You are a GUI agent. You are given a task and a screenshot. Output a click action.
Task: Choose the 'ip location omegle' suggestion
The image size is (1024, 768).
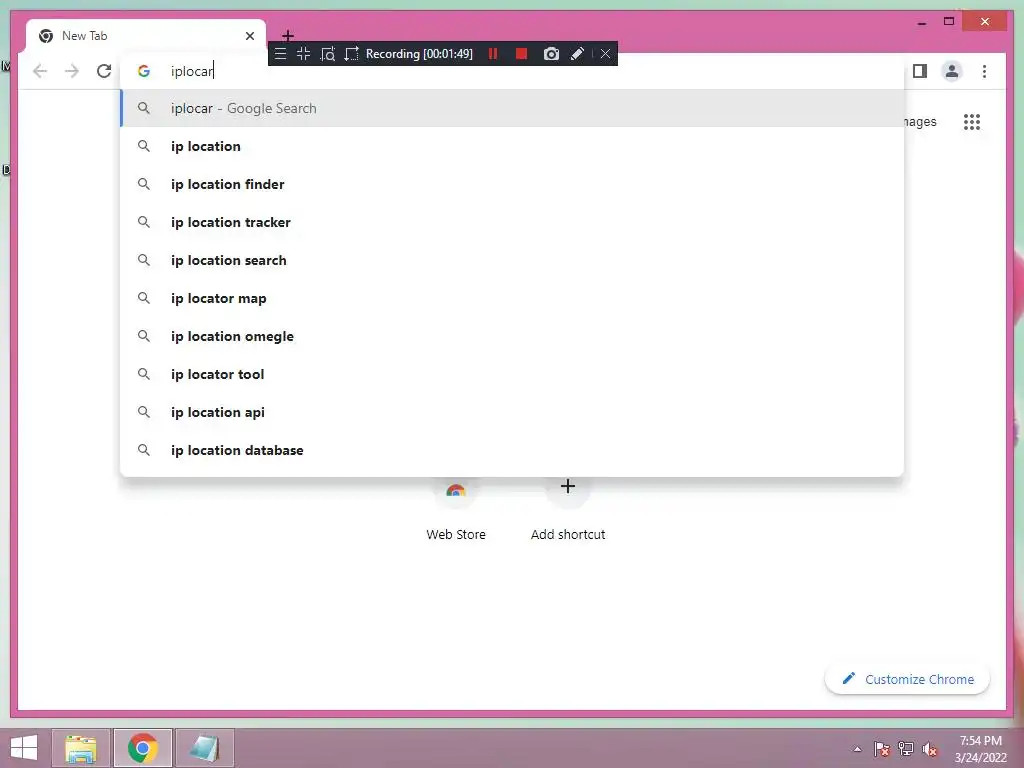tap(513, 336)
